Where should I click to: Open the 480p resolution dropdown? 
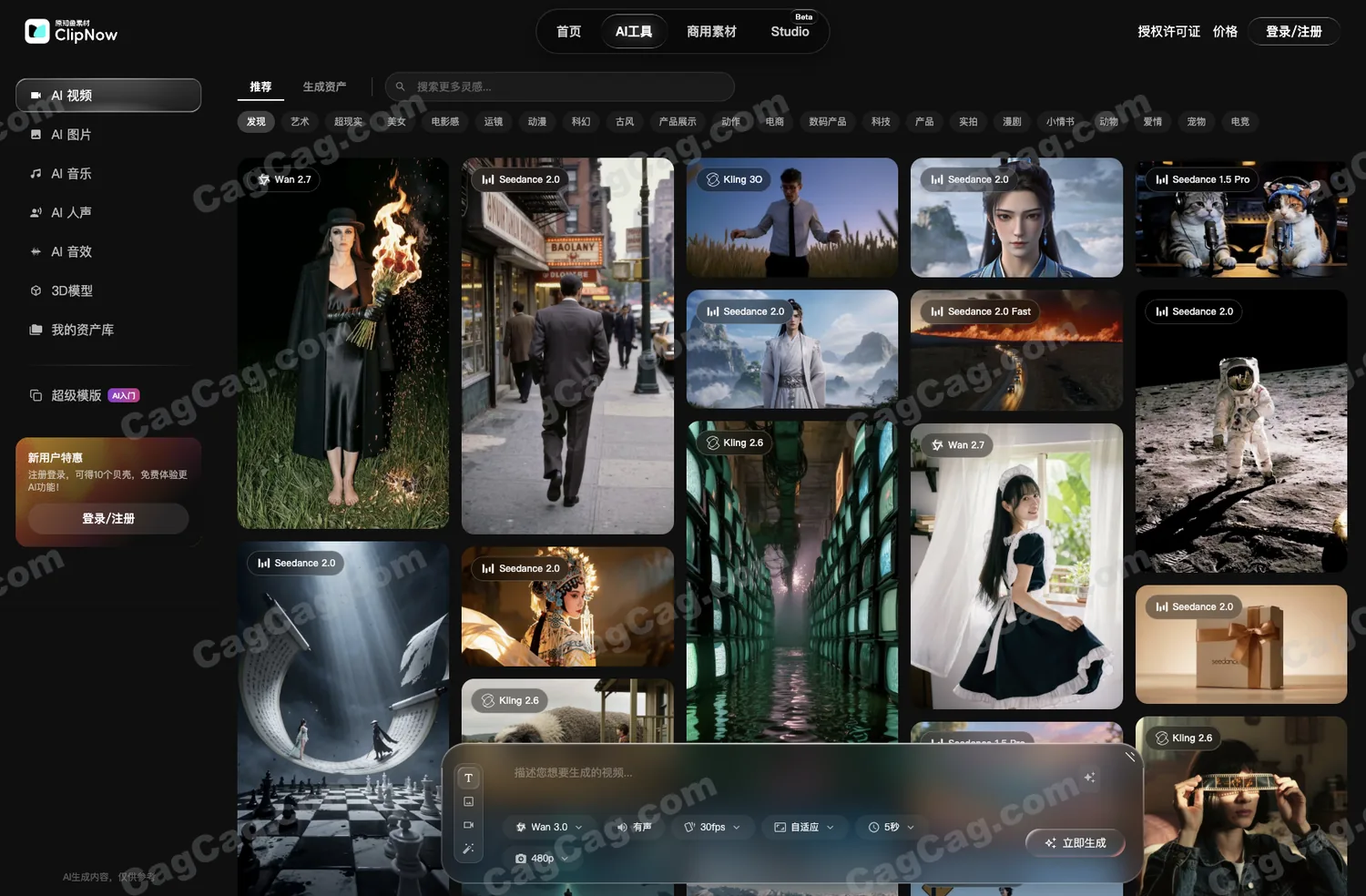[541, 859]
